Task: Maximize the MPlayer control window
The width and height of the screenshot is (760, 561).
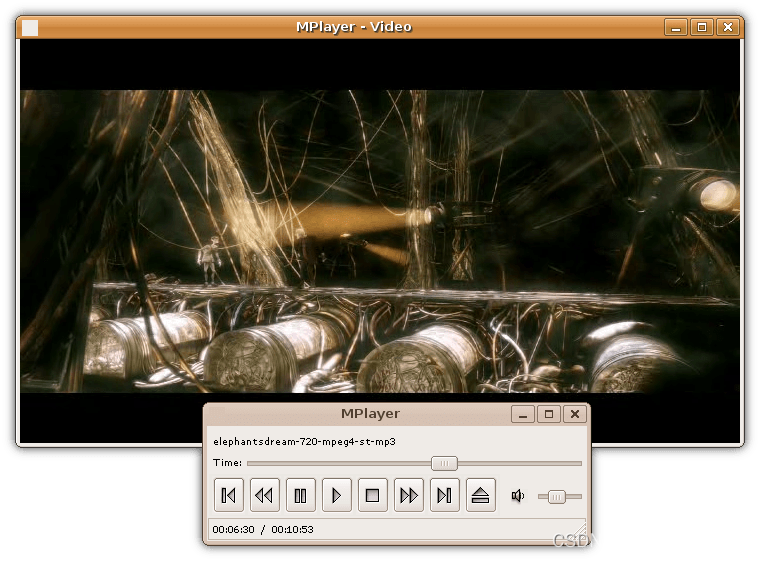Action: [x=549, y=415]
